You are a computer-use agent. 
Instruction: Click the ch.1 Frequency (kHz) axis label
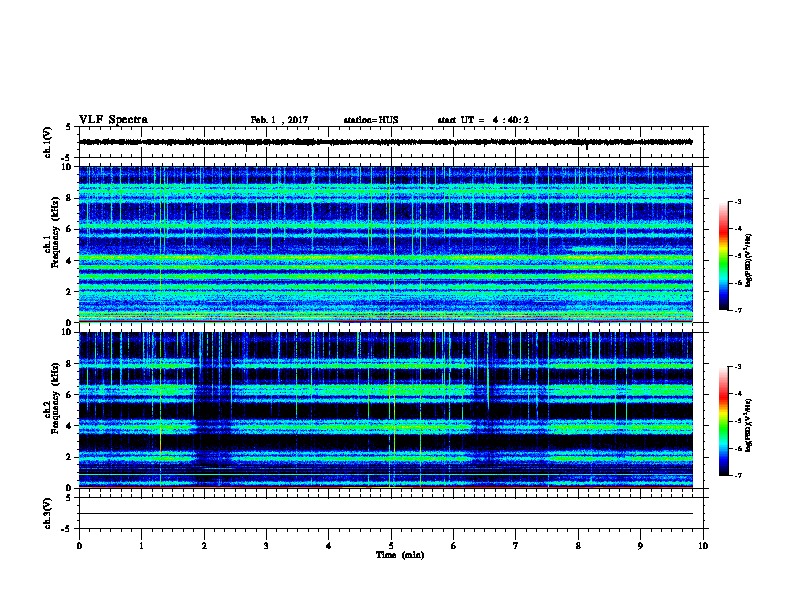52,232
